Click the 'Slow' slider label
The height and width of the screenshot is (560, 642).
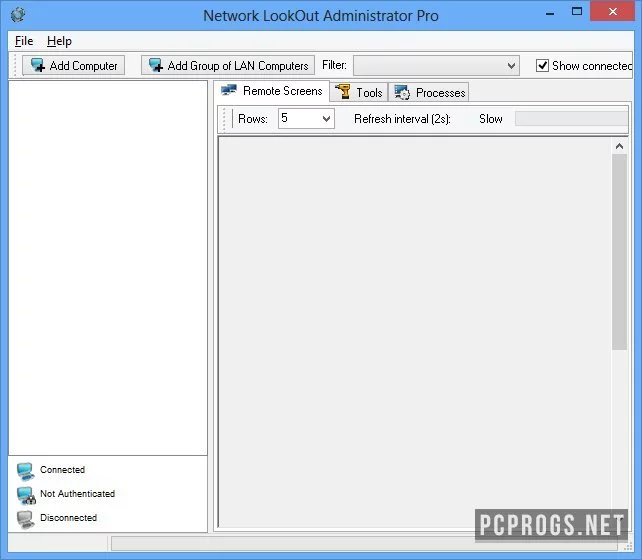coord(491,119)
